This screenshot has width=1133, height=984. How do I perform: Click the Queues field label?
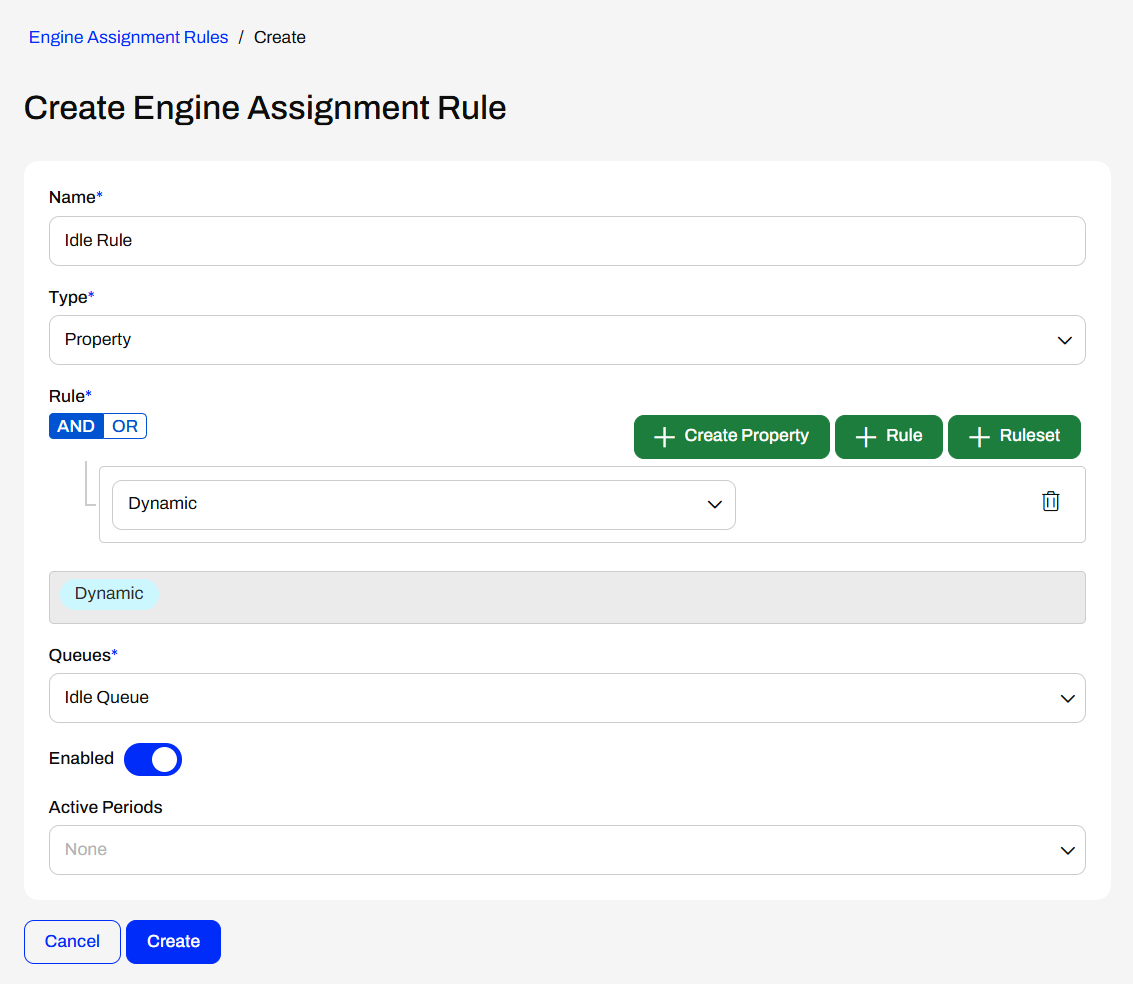click(83, 655)
